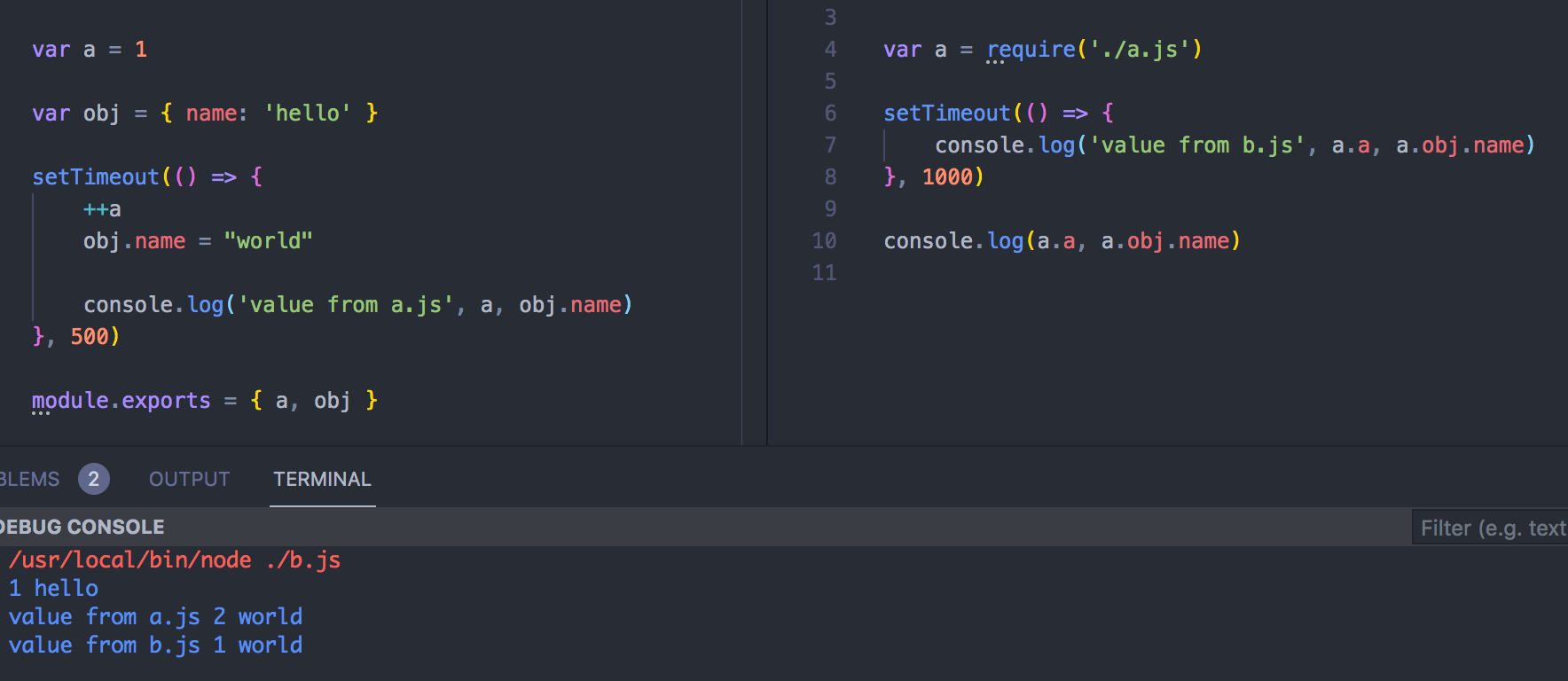
Task: Click line number 6 in b.js gutter
Action: click(830, 113)
